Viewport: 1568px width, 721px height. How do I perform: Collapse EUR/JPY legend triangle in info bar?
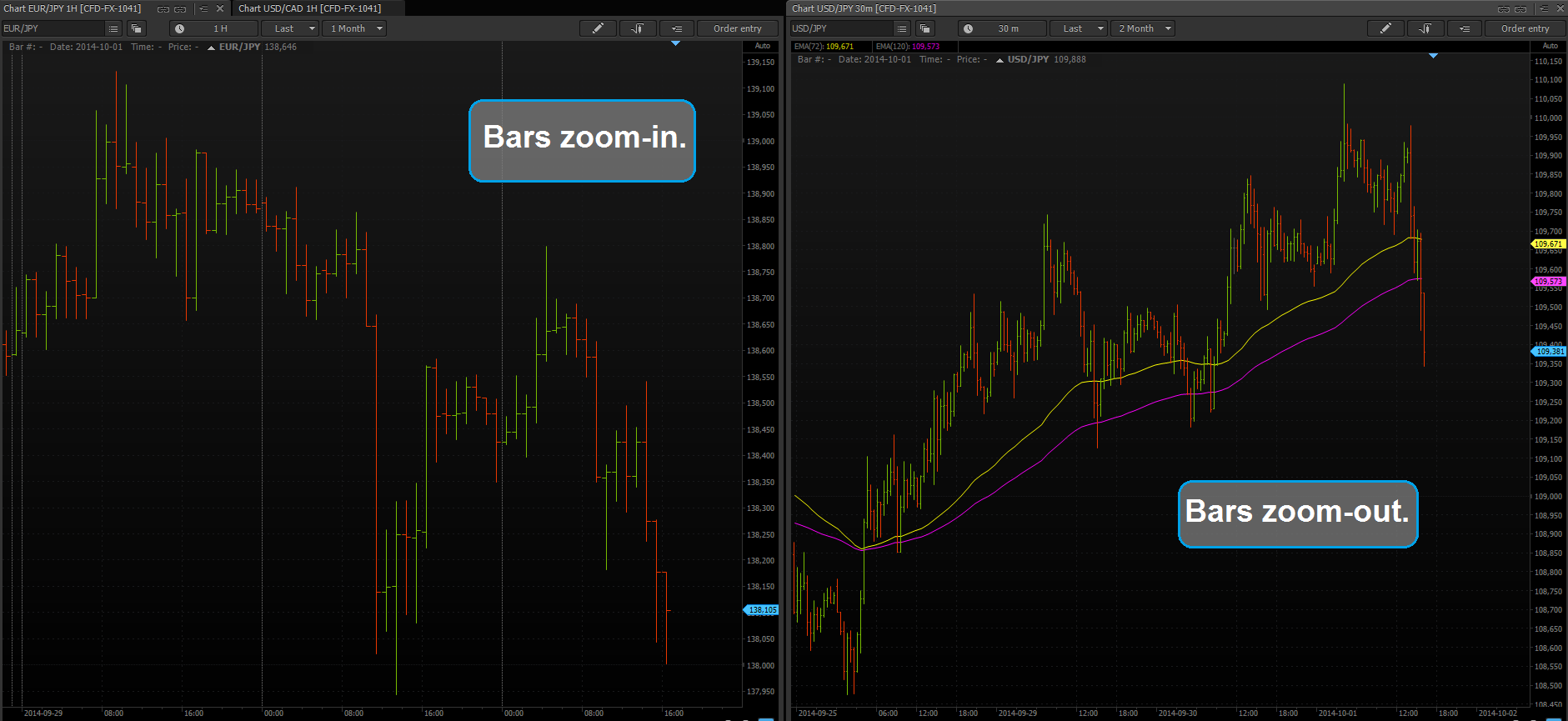click(212, 48)
